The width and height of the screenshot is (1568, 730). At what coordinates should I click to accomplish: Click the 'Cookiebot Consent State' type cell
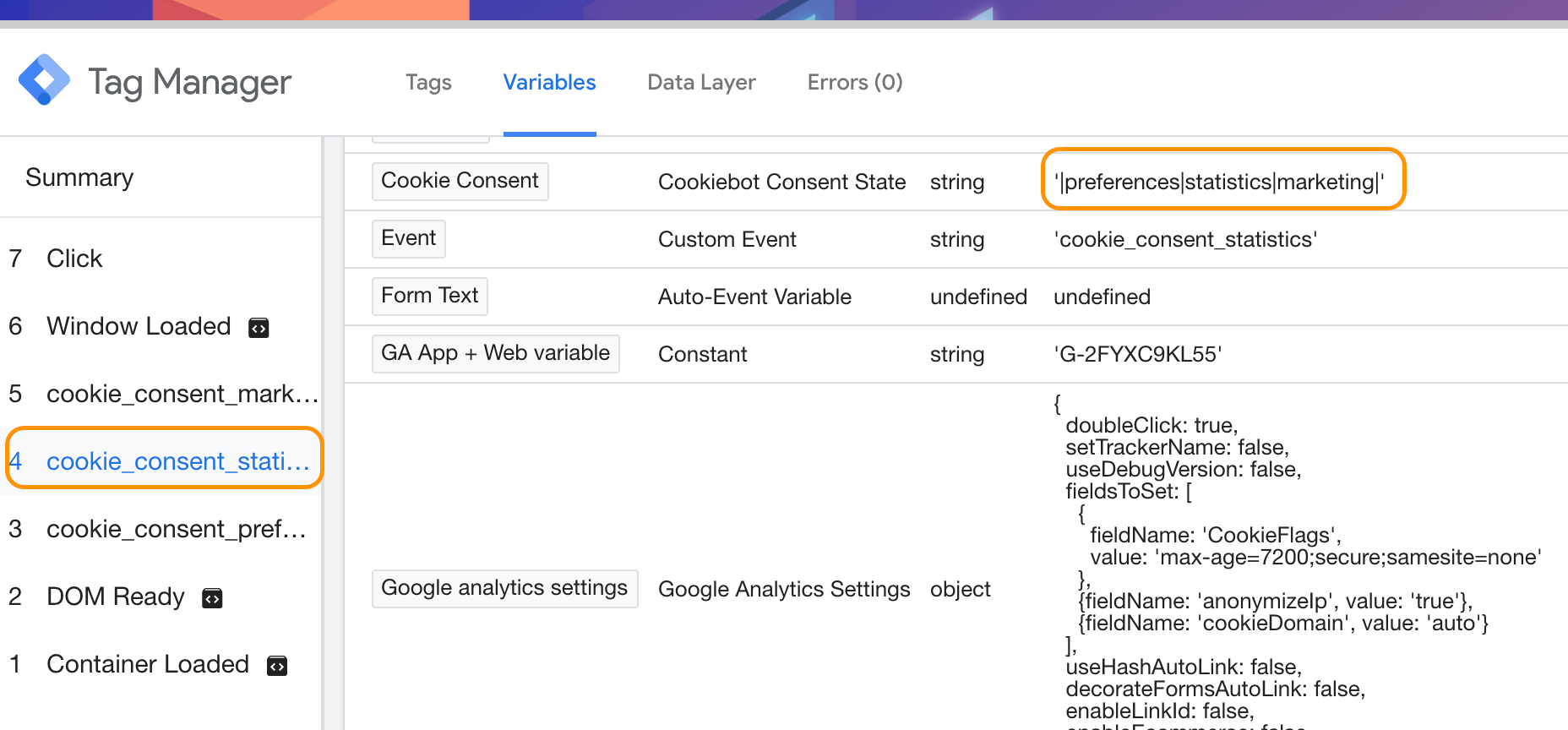click(x=781, y=182)
